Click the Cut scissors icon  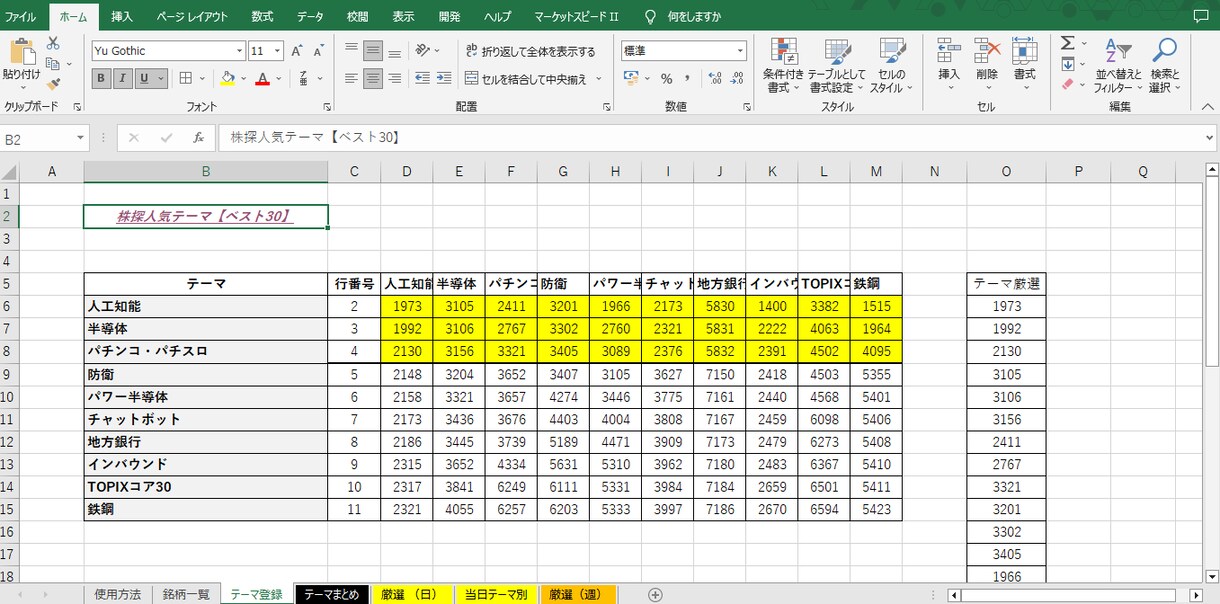point(53,43)
